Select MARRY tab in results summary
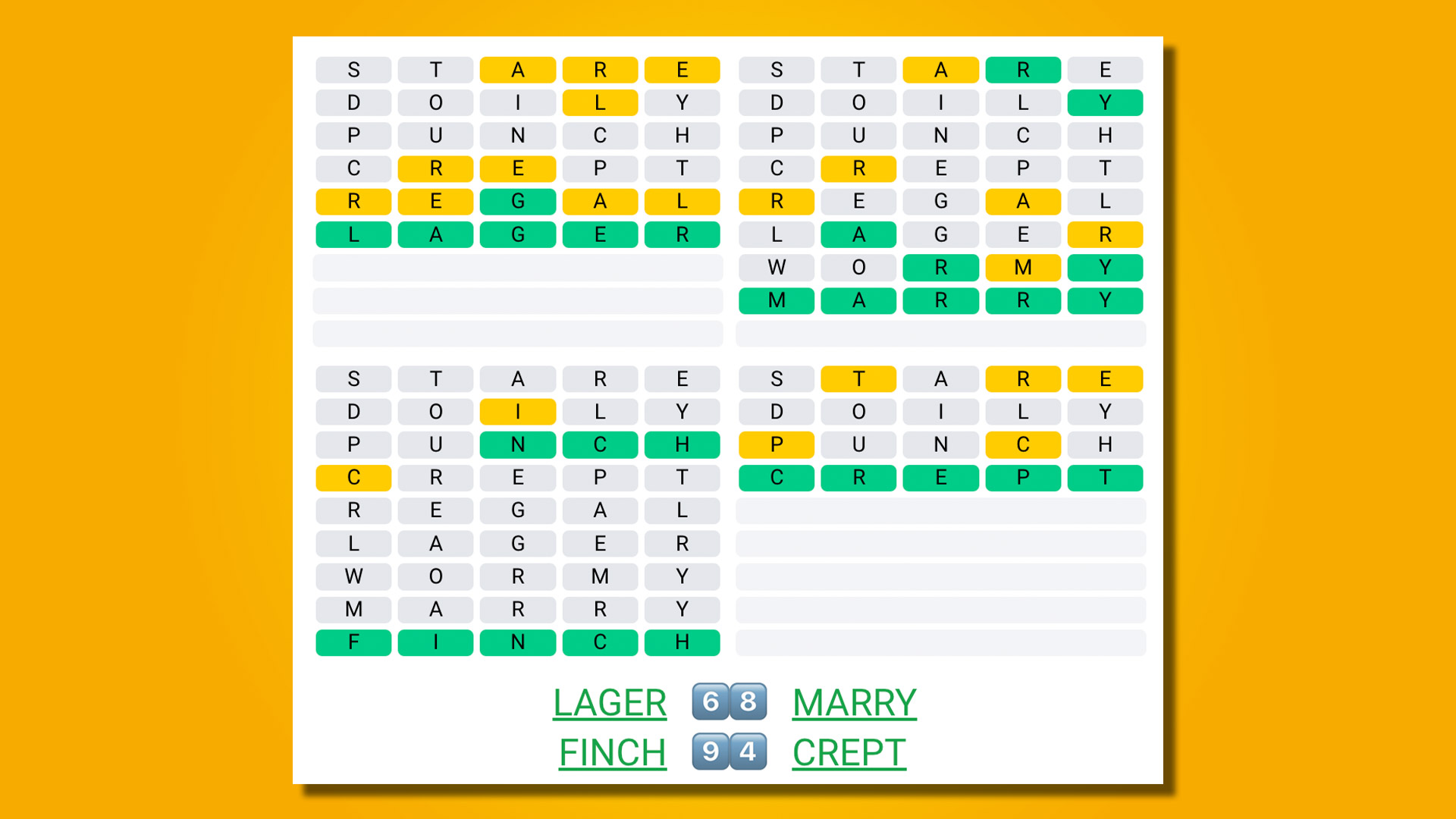 [x=855, y=704]
